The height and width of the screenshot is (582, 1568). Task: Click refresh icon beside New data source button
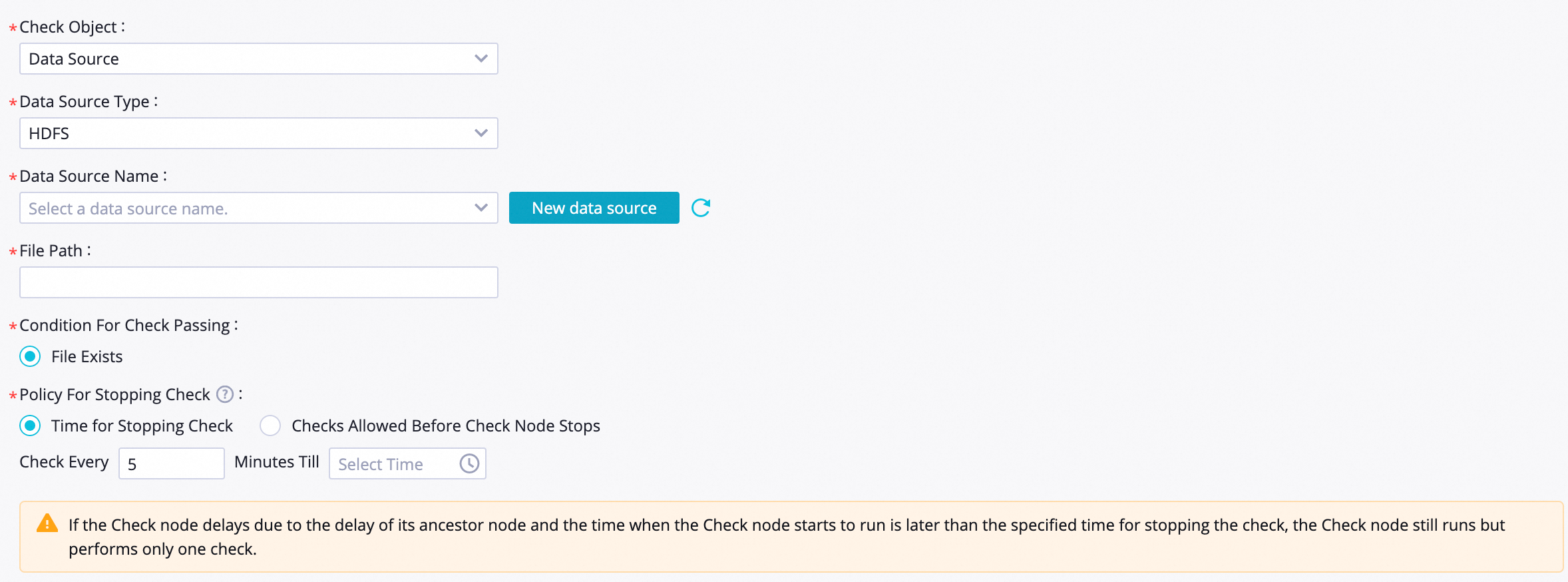[700, 207]
